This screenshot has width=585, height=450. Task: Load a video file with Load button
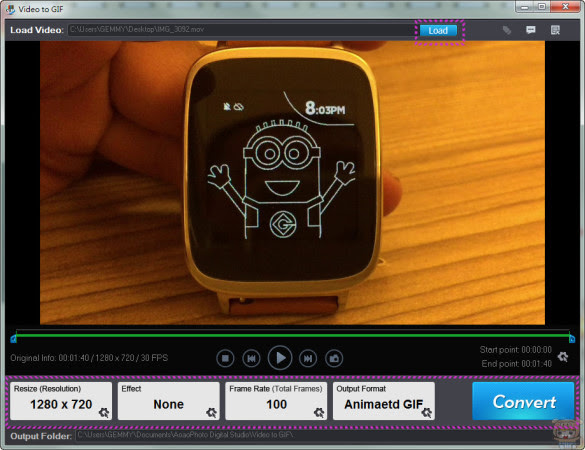(x=438, y=31)
